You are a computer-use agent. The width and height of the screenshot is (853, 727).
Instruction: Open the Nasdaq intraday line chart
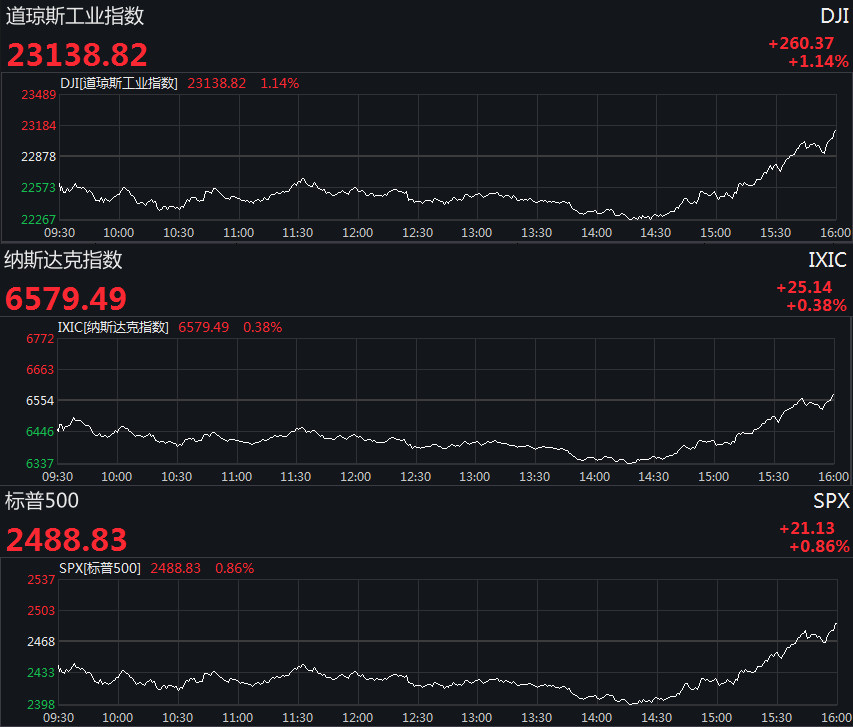[446, 401]
